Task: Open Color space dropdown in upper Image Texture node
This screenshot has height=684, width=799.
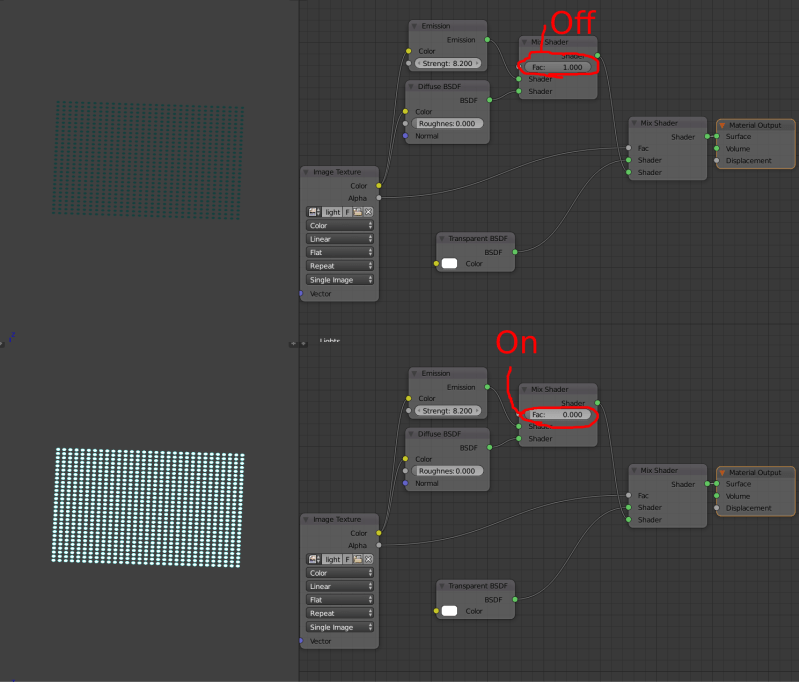Action: click(x=340, y=225)
